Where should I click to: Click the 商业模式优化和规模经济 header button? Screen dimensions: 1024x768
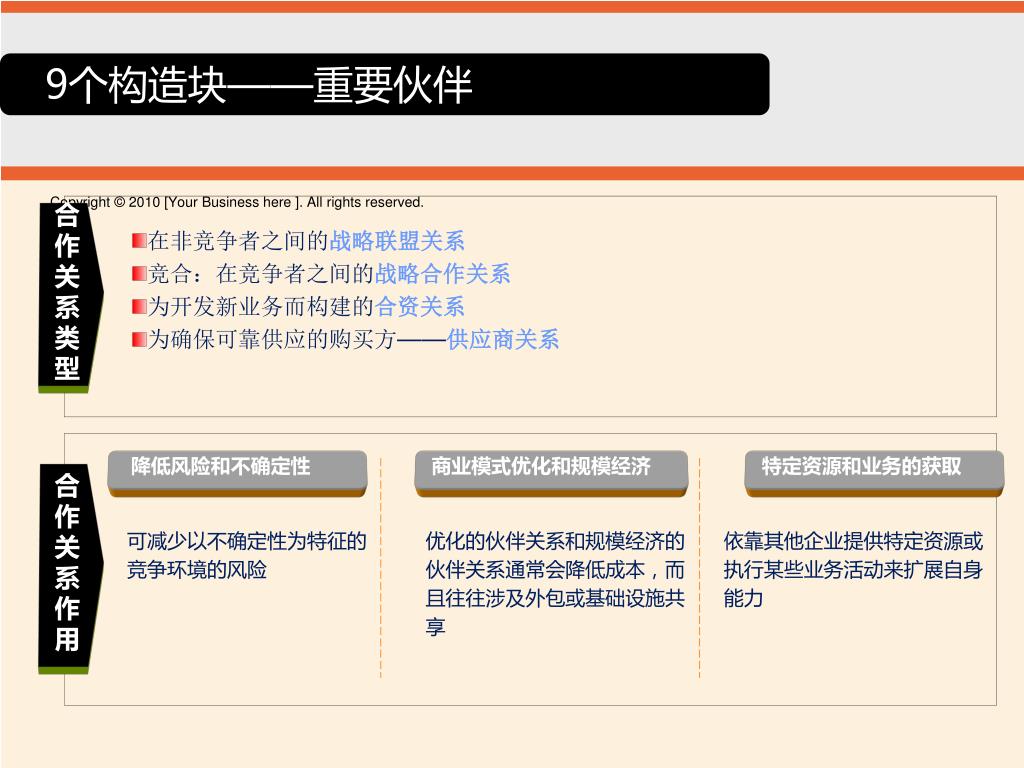pyautogui.click(x=551, y=472)
